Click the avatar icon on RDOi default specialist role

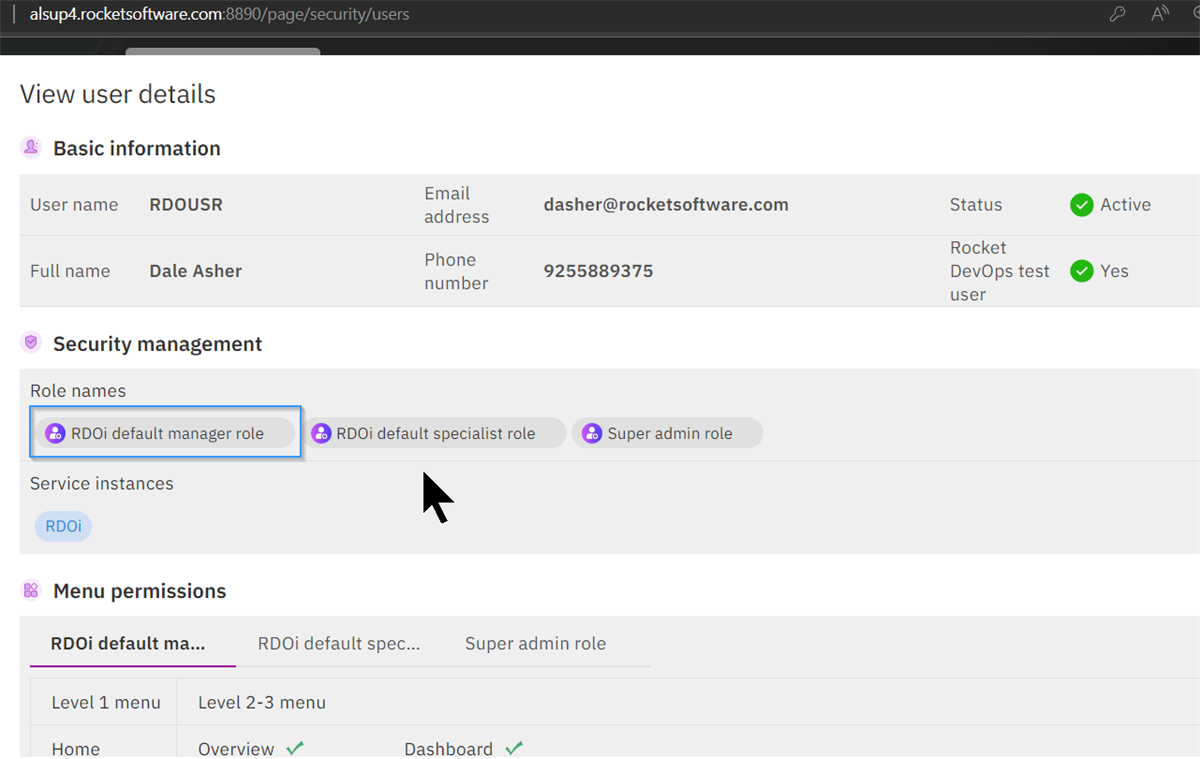(322, 432)
